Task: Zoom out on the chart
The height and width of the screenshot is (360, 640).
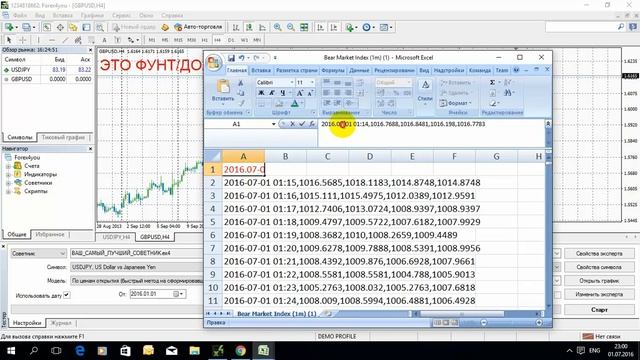Action: coord(291,27)
